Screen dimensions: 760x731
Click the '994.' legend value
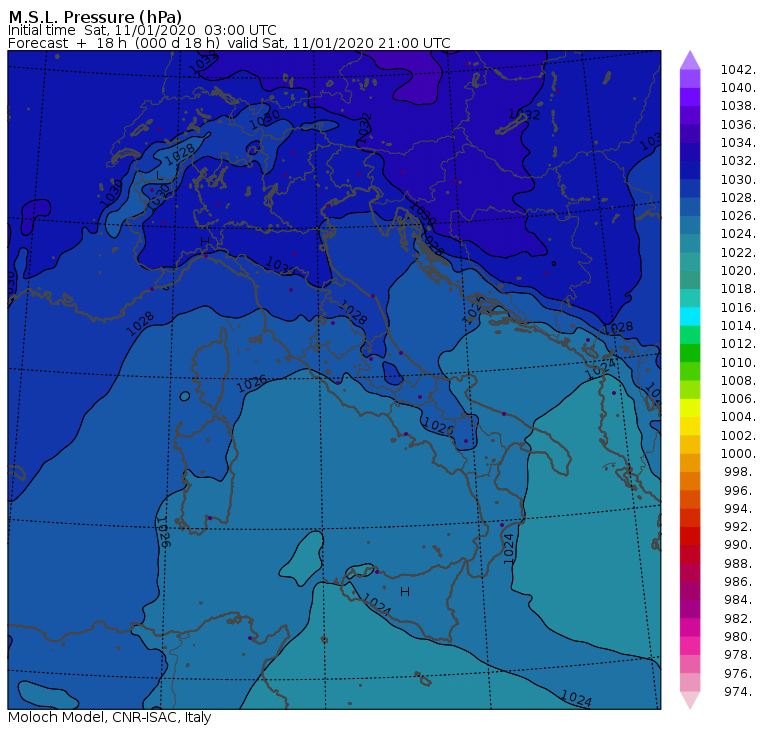(x=740, y=509)
